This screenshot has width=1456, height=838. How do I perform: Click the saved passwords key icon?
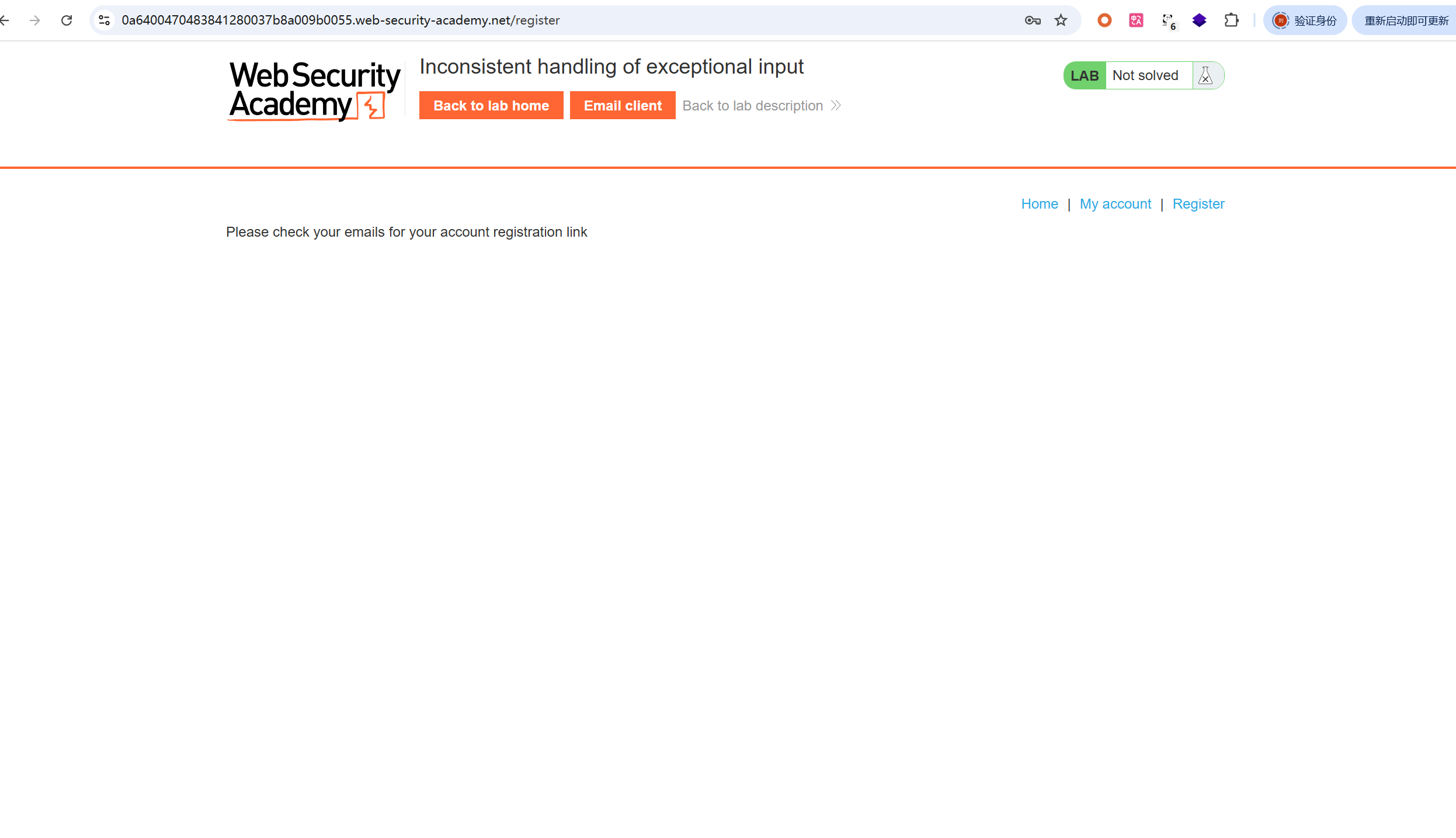[x=1032, y=20]
